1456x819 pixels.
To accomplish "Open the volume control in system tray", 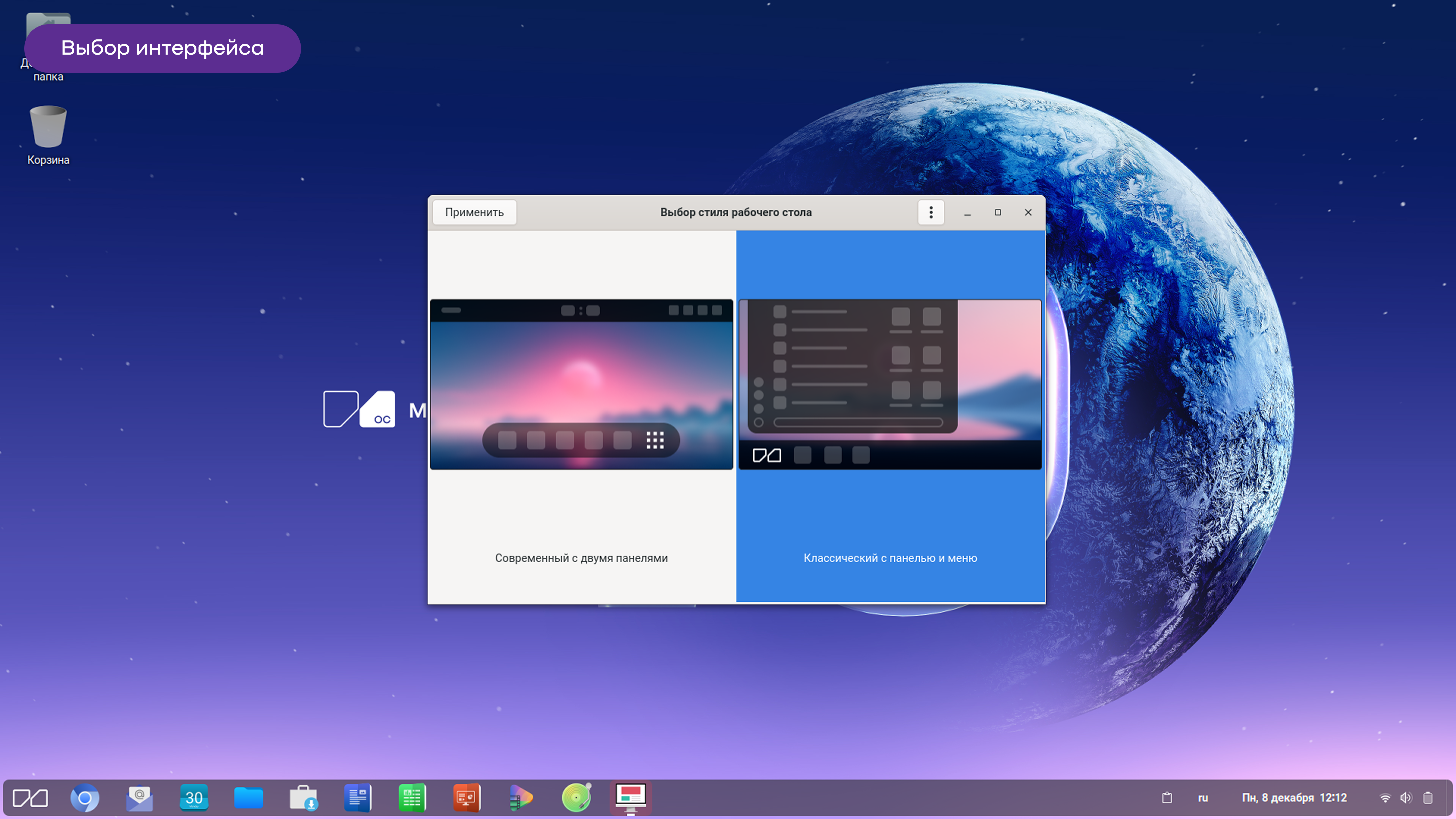I will pyautogui.click(x=1406, y=798).
